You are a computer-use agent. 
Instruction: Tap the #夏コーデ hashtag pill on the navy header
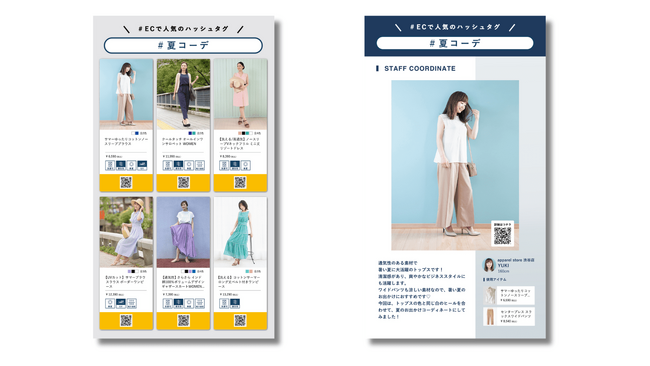pos(455,43)
